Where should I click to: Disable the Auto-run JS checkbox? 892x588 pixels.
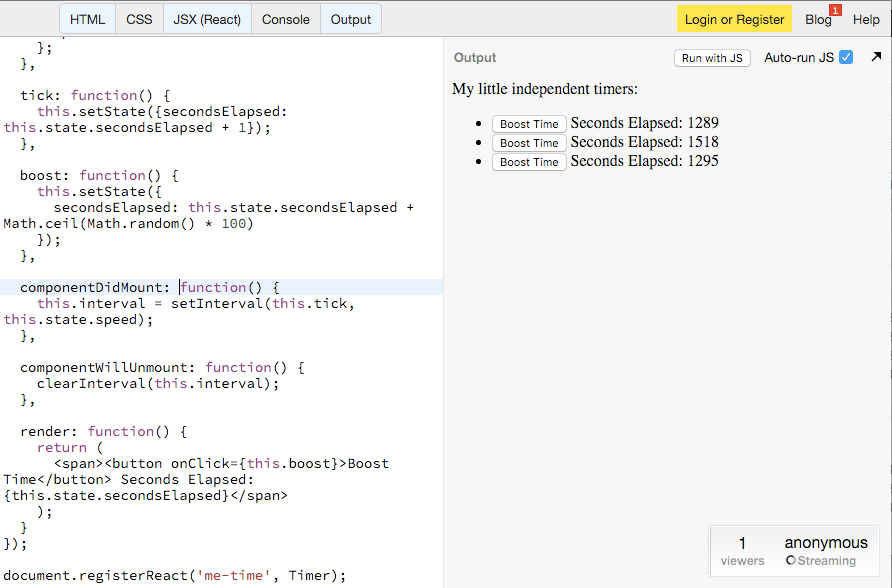click(846, 57)
